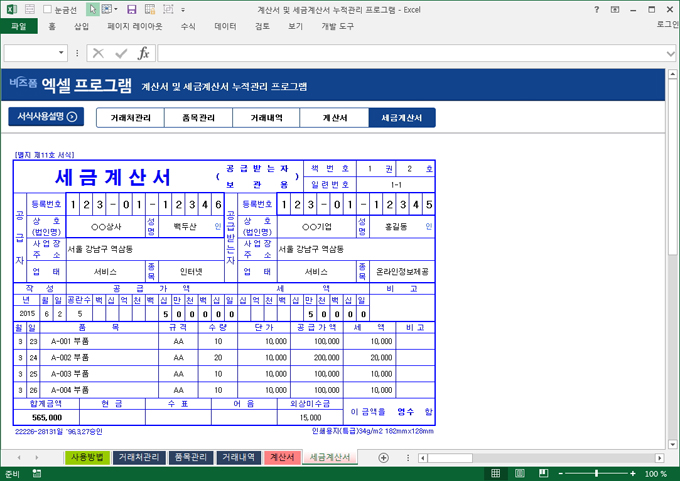
Task: Open the 사용방법 sheet tab
Action: 86,457
